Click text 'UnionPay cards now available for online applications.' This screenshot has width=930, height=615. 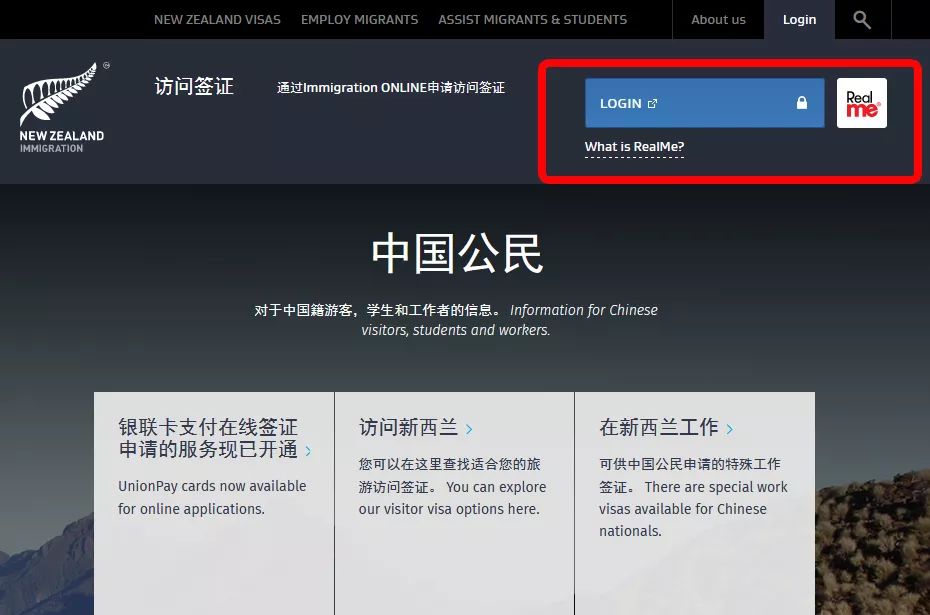pyautogui.click(x=212, y=498)
